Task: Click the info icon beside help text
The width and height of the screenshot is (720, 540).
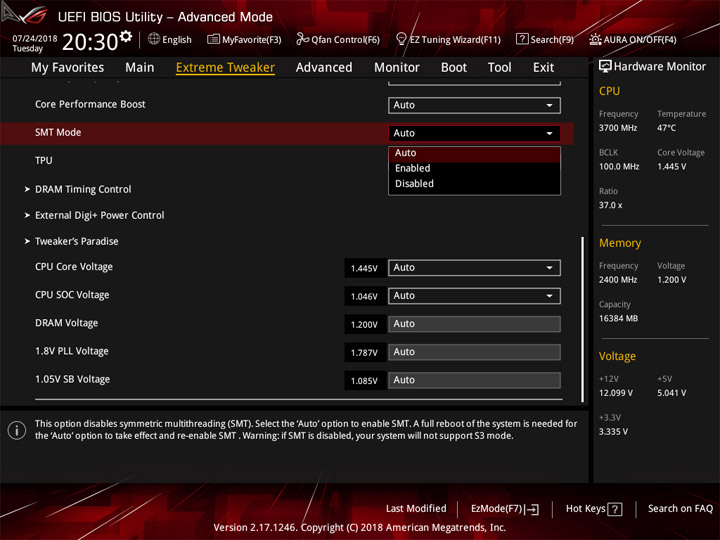Action: (17, 430)
